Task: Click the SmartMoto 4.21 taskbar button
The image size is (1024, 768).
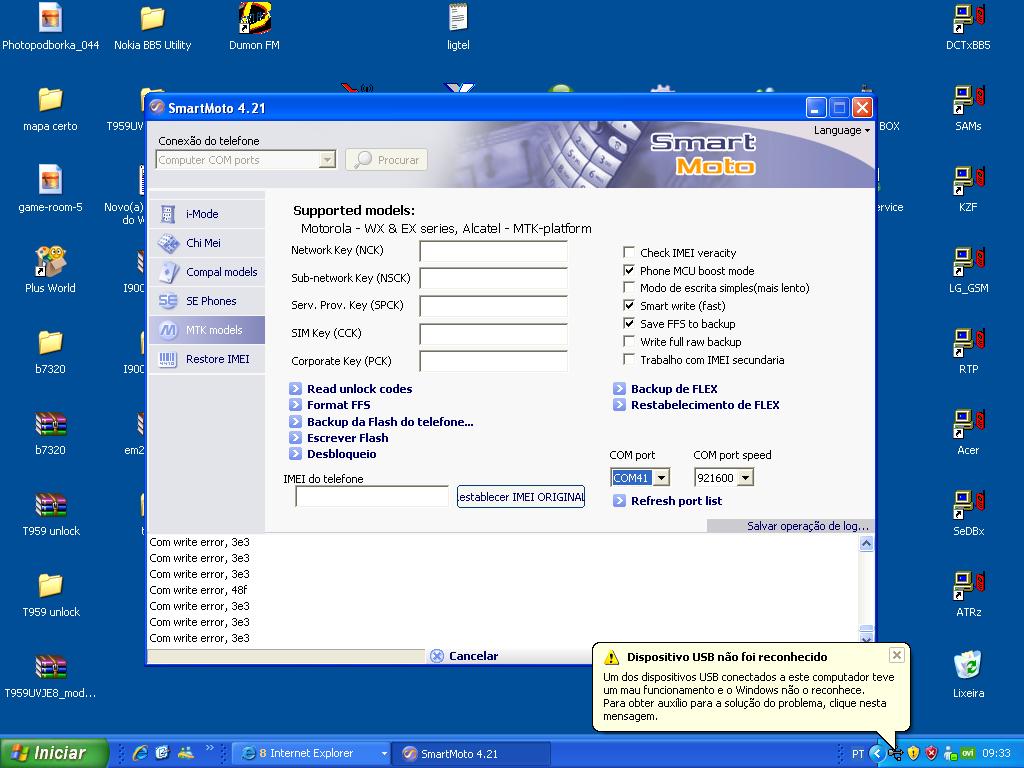Action: [472, 754]
